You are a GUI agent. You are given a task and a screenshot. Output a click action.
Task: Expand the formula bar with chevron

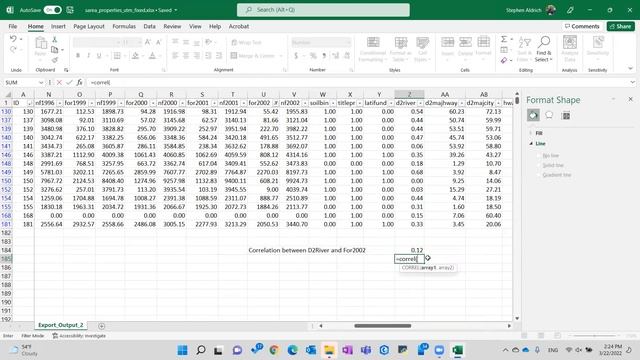(632, 82)
